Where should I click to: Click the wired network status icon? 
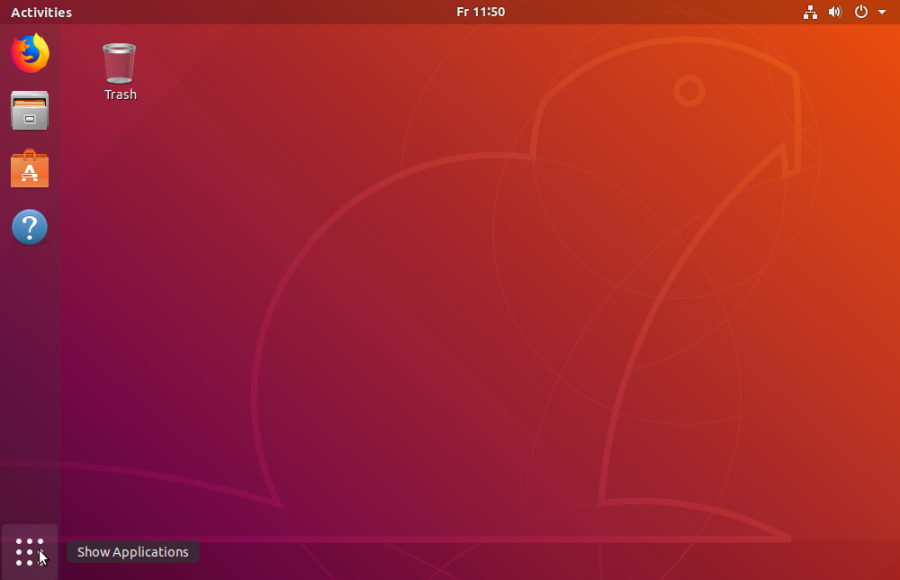[810, 13]
